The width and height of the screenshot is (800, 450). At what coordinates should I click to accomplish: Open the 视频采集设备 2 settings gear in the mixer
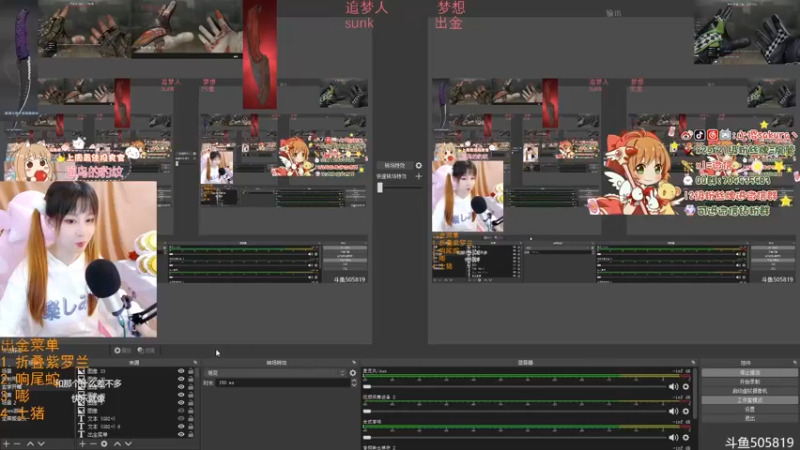686,411
